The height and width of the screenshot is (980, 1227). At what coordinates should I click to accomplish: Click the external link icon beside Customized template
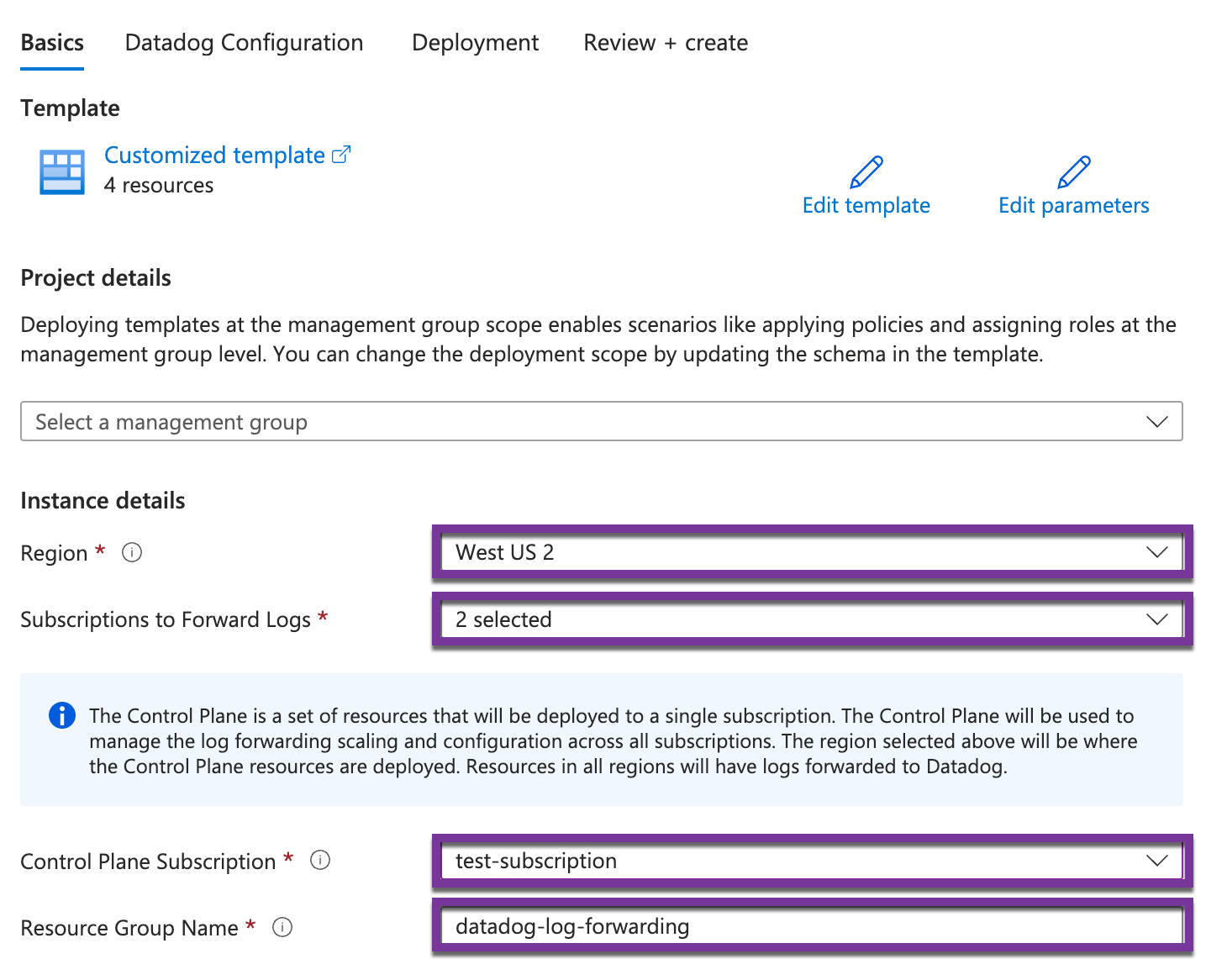341,155
